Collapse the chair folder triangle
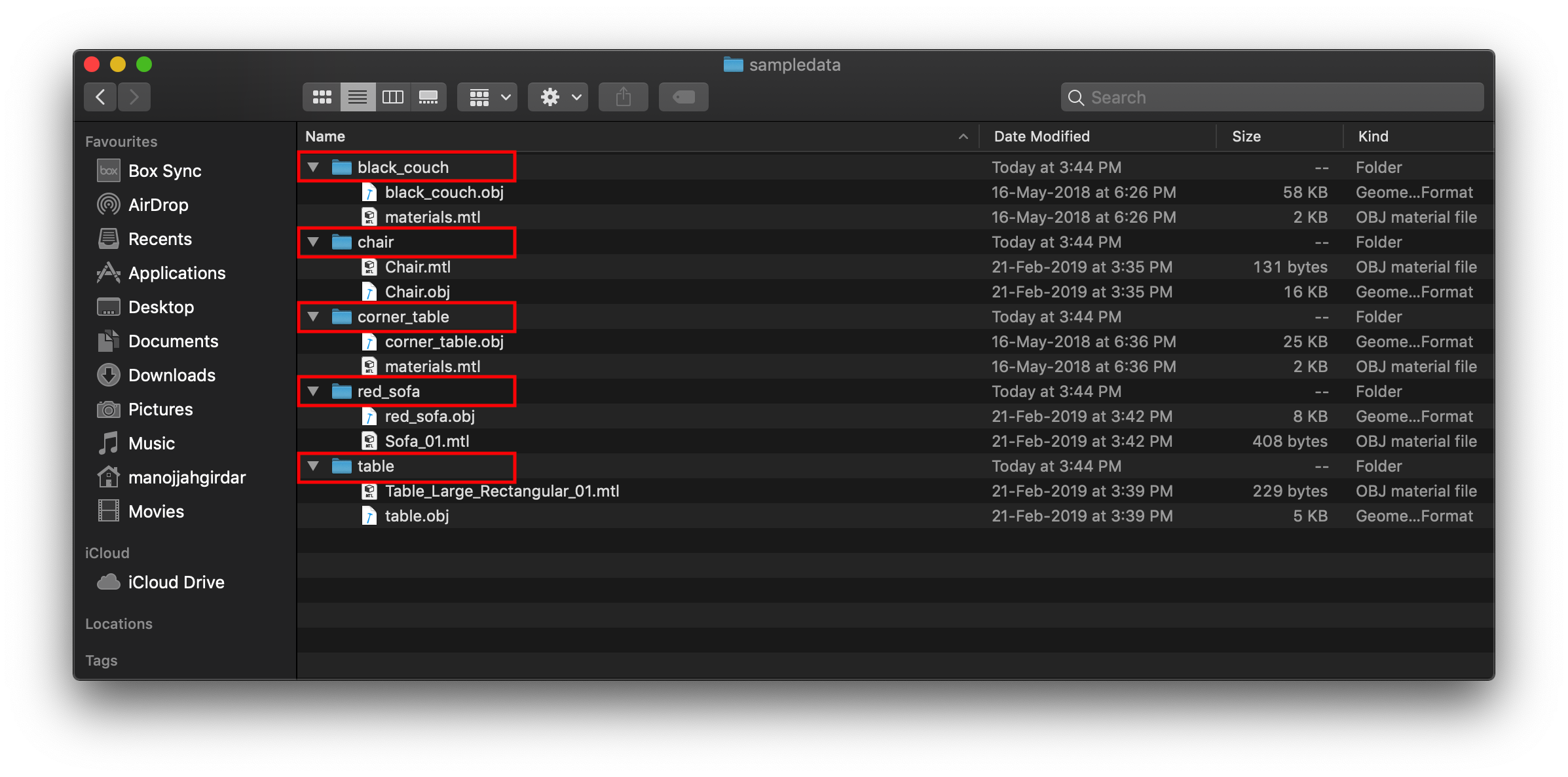1568x777 pixels. [314, 242]
